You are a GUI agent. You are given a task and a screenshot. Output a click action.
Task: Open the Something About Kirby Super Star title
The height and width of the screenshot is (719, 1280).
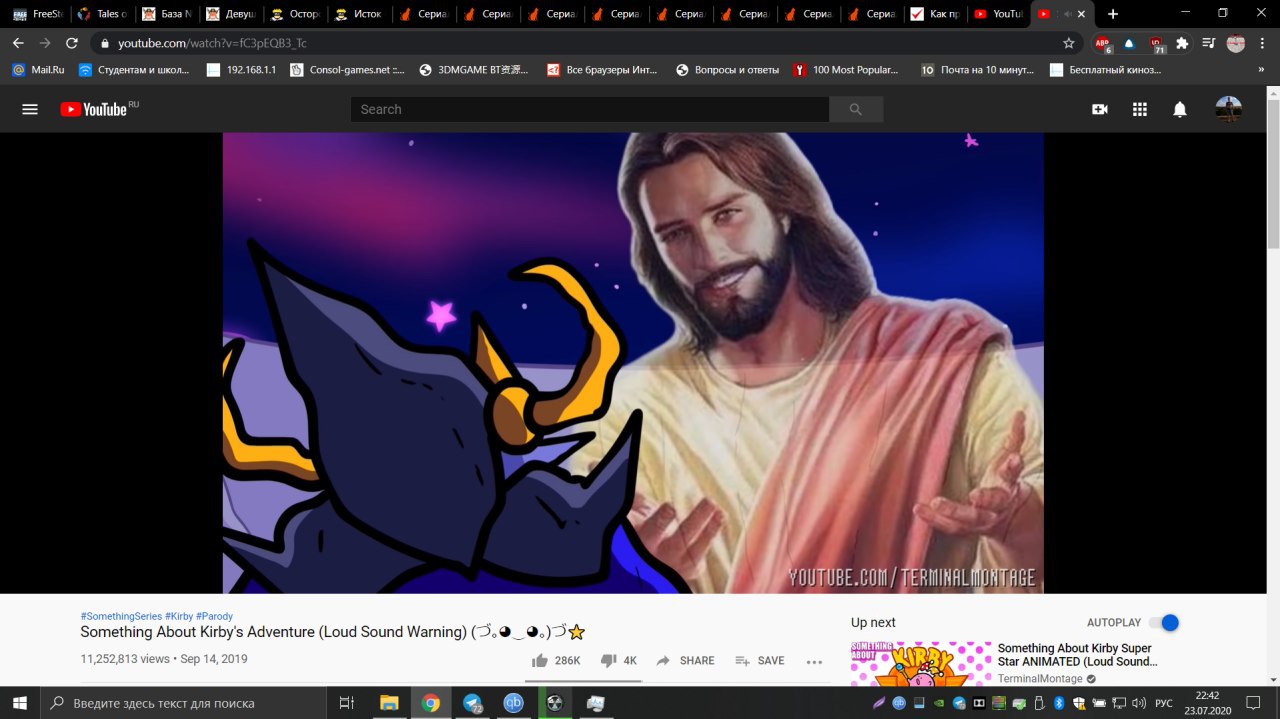(1078, 655)
